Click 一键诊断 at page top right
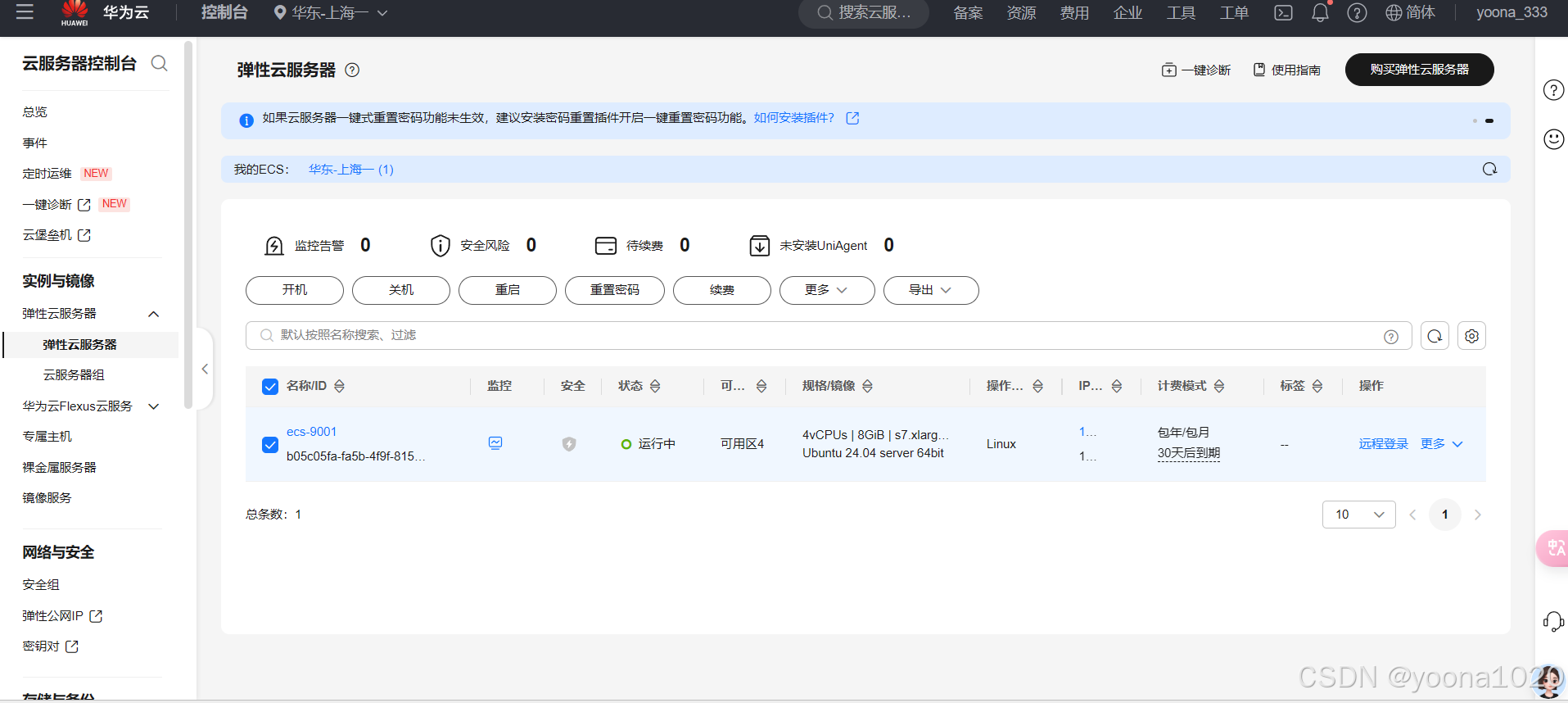The height and width of the screenshot is (703, 1568). pos(1196,70)
